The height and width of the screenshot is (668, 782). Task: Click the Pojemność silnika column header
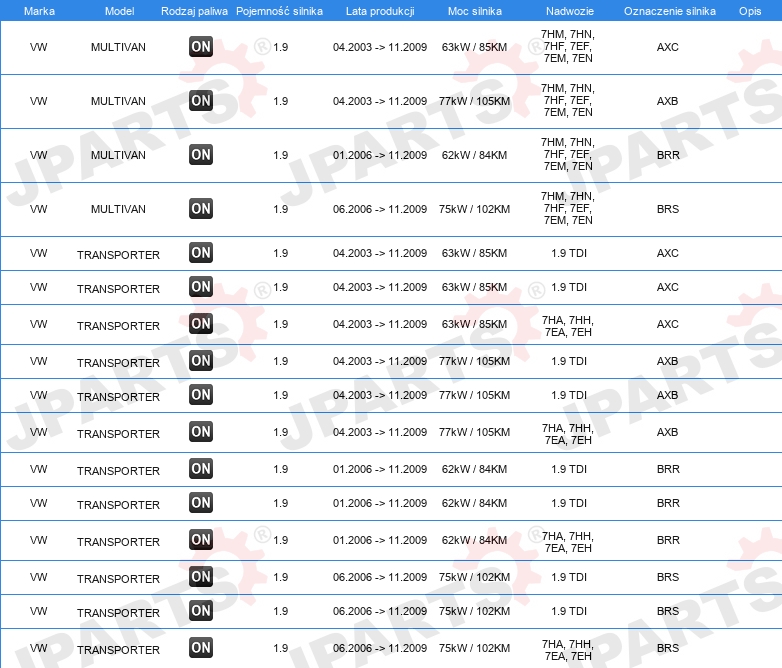click(x=279, y=11)
